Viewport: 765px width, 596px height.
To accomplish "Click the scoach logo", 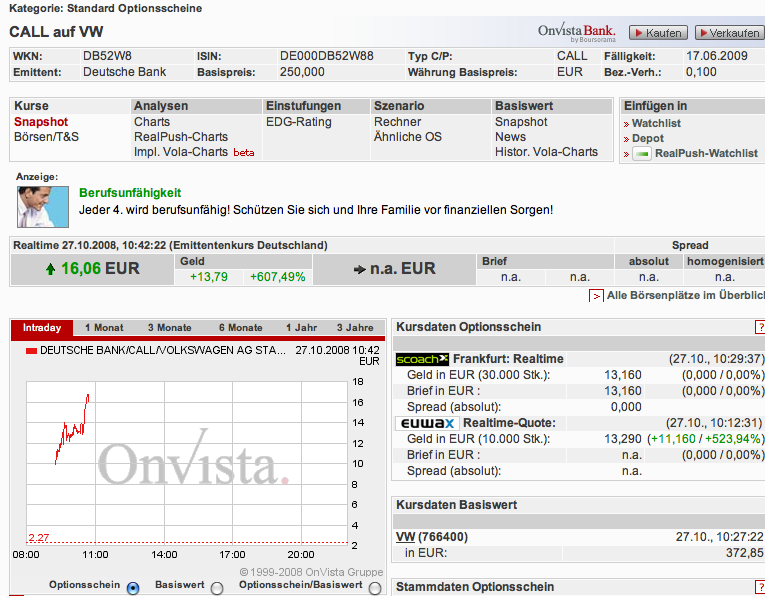I will pos(422,359).
